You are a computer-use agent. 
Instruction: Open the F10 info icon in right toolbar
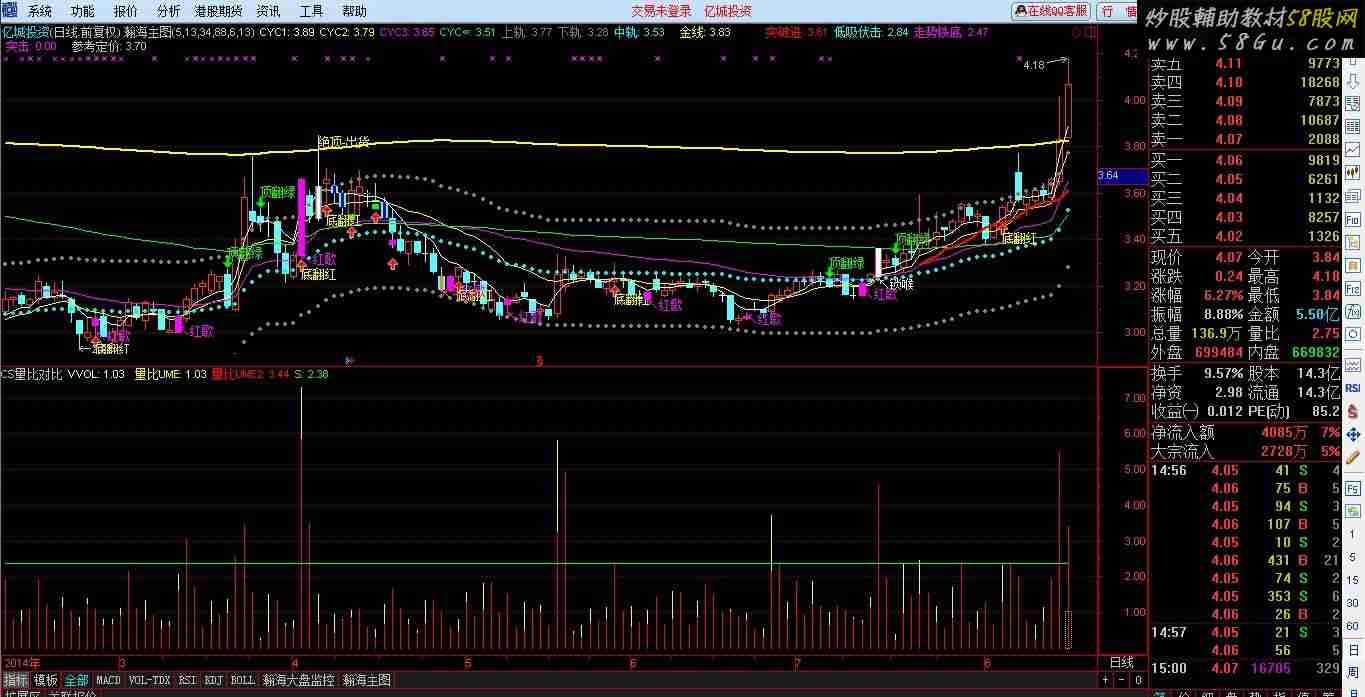point(1352,219)
